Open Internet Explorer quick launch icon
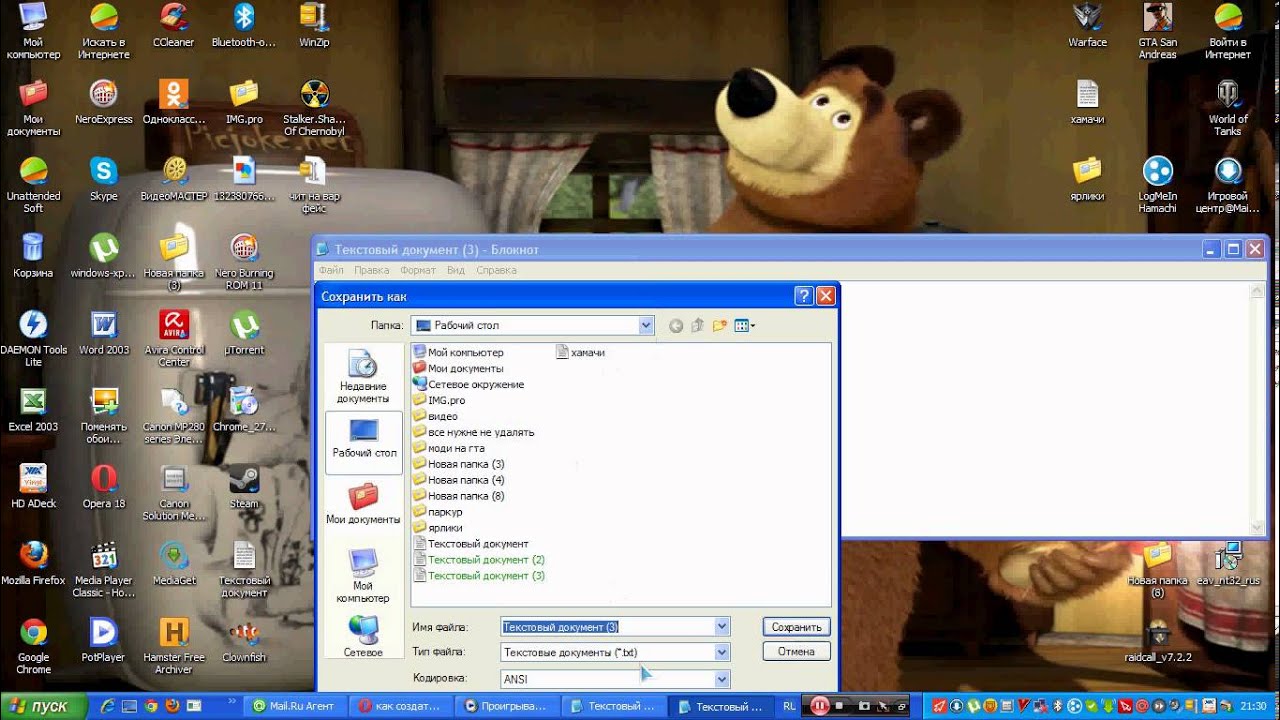Viewport: 1280px width, 720px height. [x=108, y=706]
